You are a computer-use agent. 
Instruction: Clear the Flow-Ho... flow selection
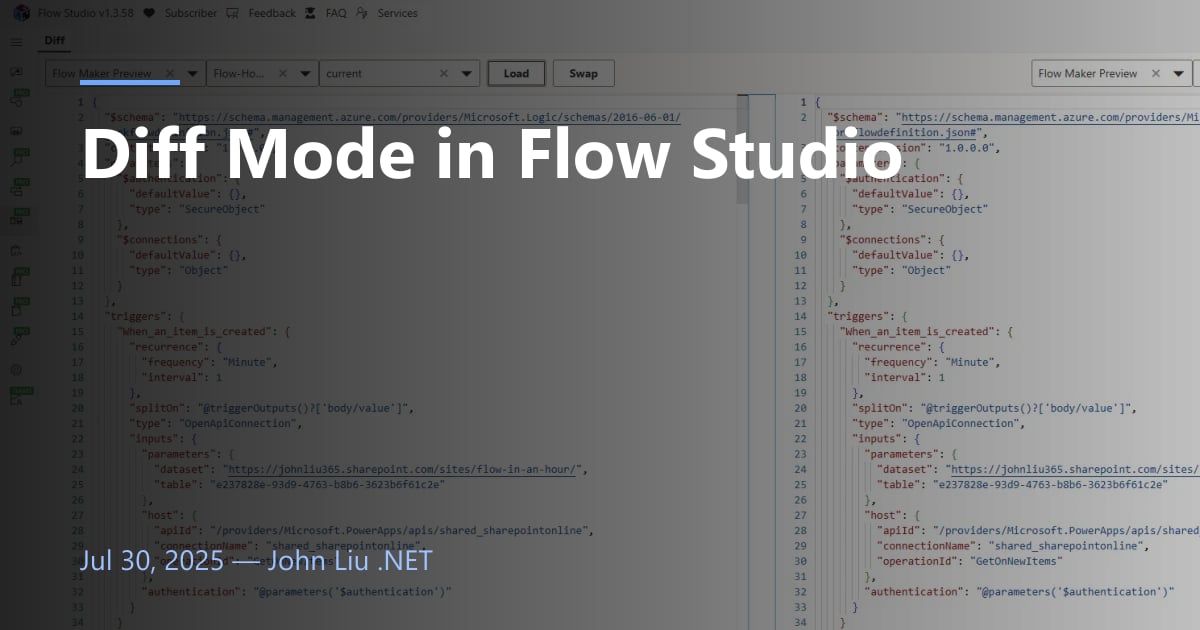[x=282, y=73]
